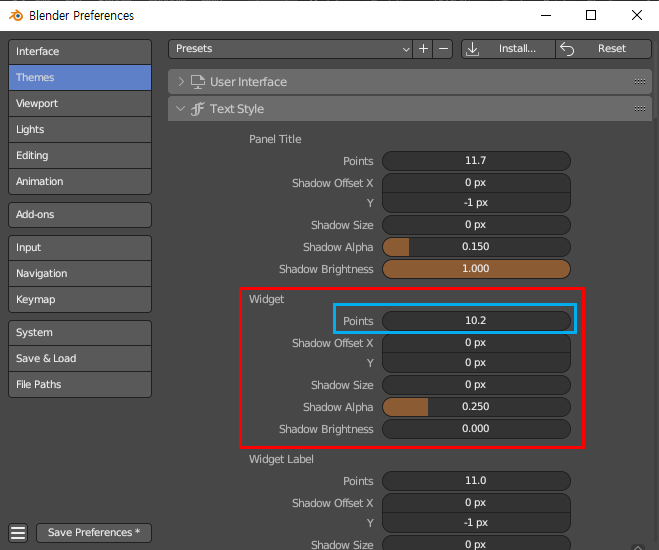Open the Add-ons section
The width and height of the screenshot is (659, 550).
(80, 215)
